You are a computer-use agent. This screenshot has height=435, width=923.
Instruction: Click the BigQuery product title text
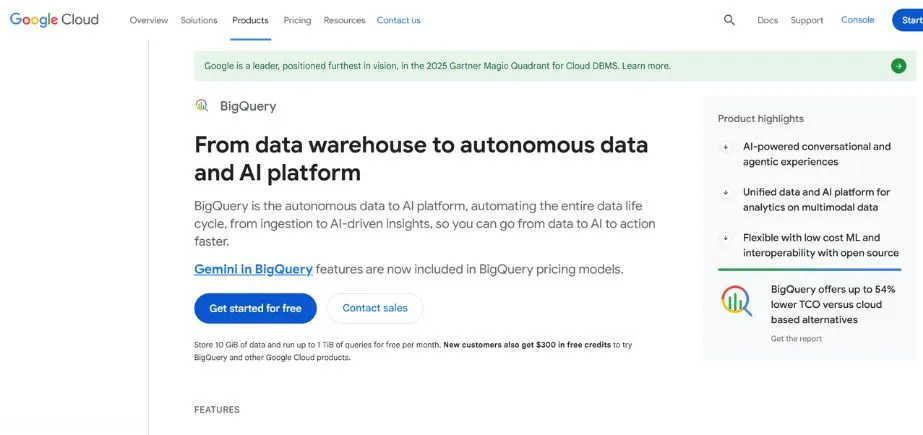coord(248,107)
